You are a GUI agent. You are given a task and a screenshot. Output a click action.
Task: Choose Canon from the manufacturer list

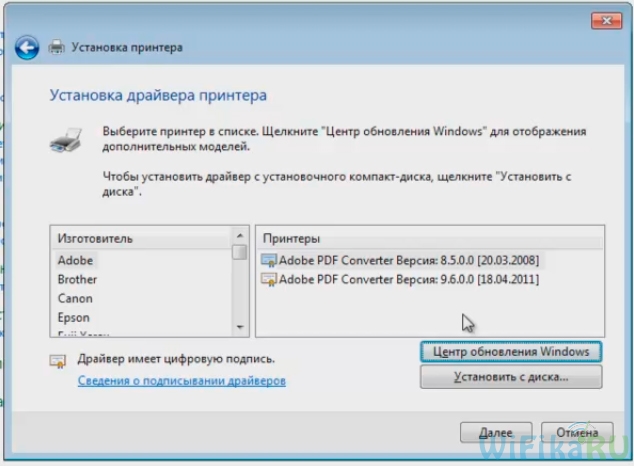tap(75, 299)
